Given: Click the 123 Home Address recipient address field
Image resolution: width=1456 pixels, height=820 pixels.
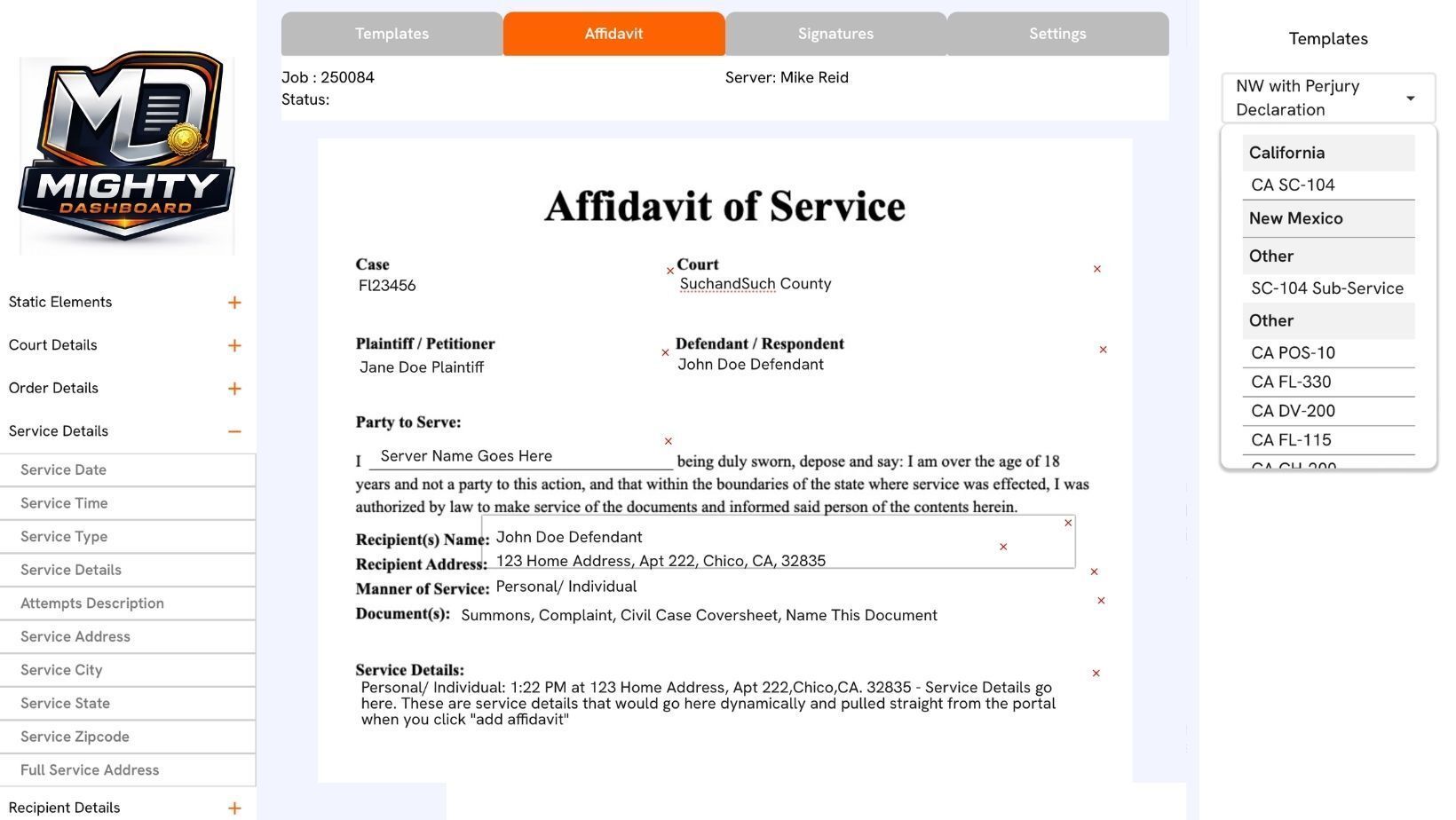Looking at the screenshot, I should tap(661, 561).
